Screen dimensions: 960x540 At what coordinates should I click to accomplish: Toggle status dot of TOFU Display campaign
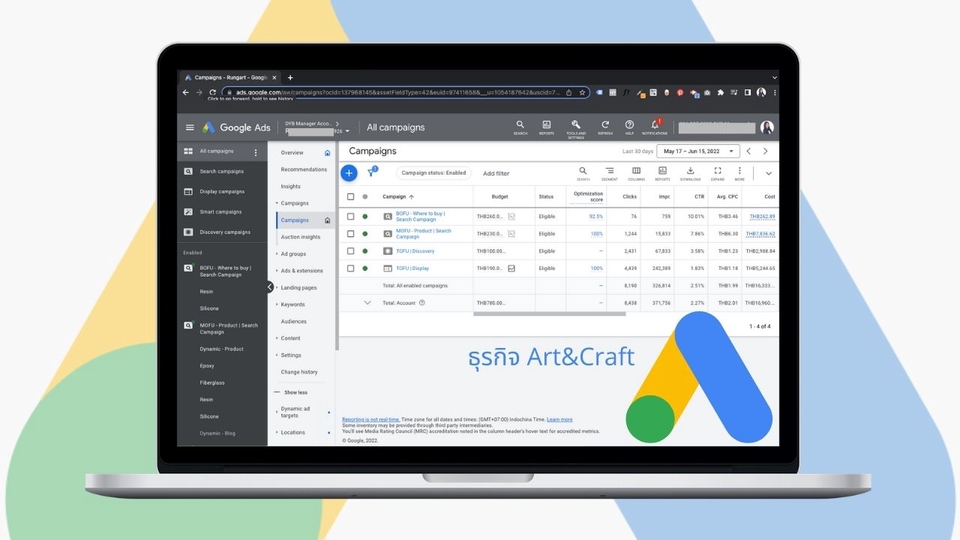pyautogui.click(x=366, y=268)
